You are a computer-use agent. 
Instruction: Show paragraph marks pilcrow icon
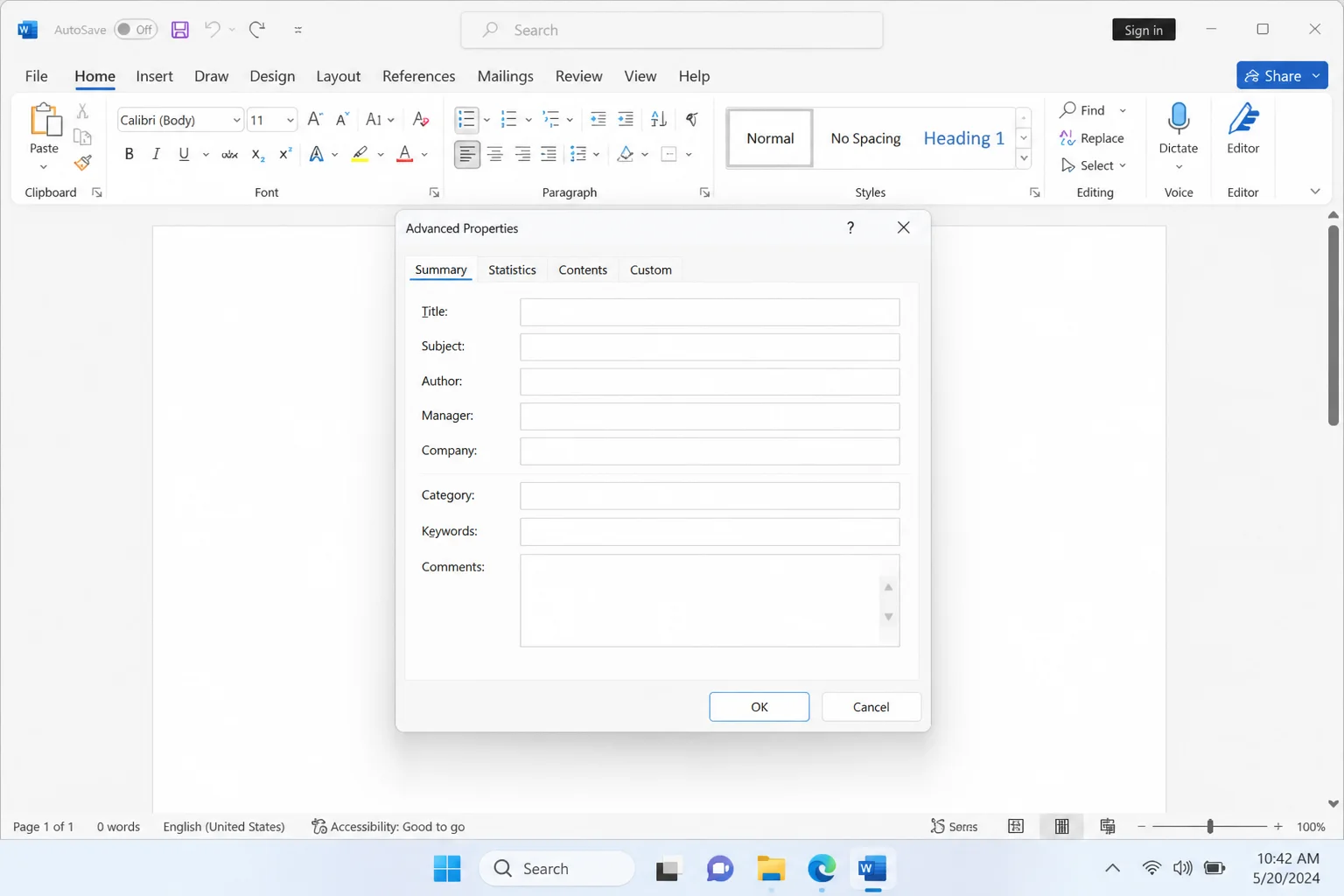[692, 119]
